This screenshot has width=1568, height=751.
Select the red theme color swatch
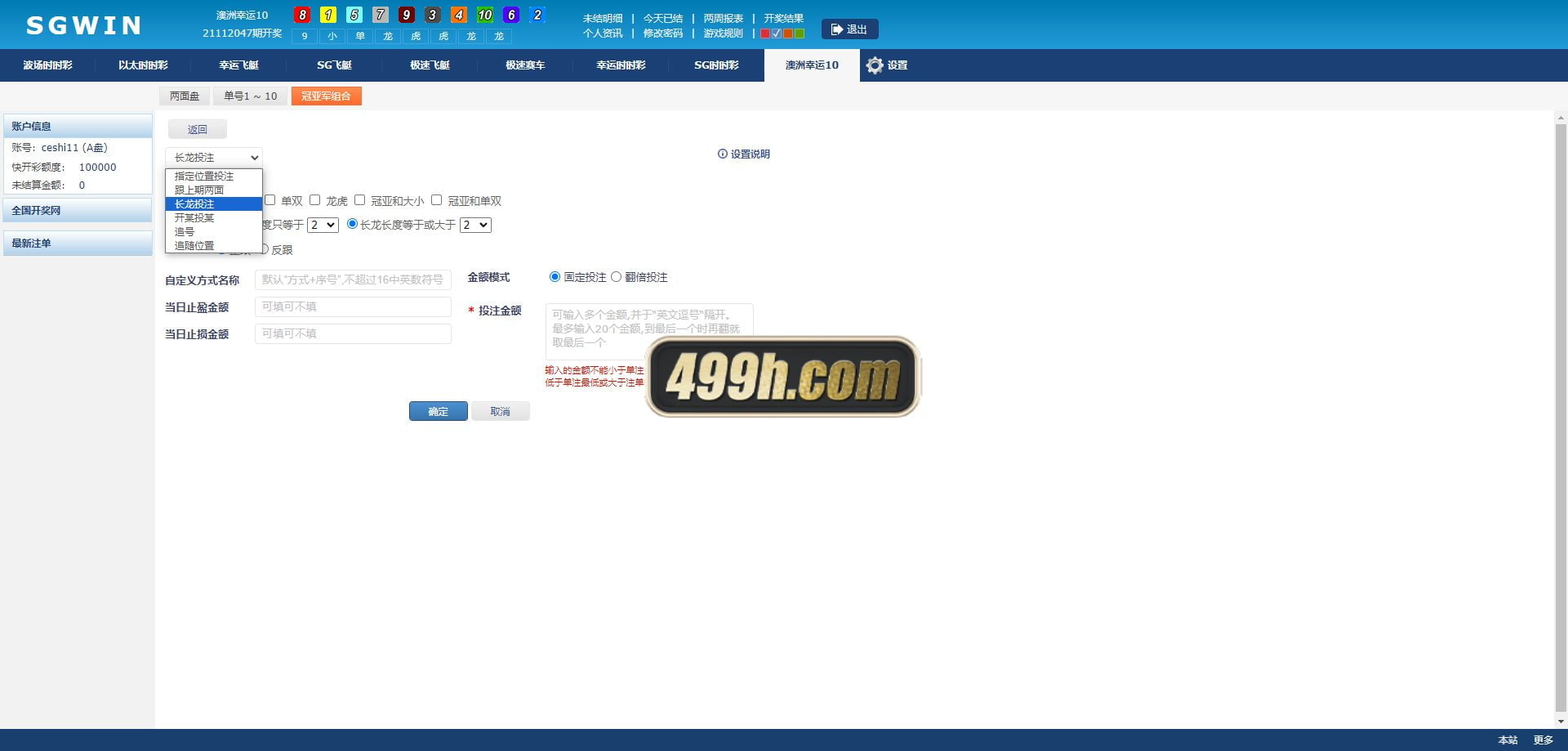point(765,34)
